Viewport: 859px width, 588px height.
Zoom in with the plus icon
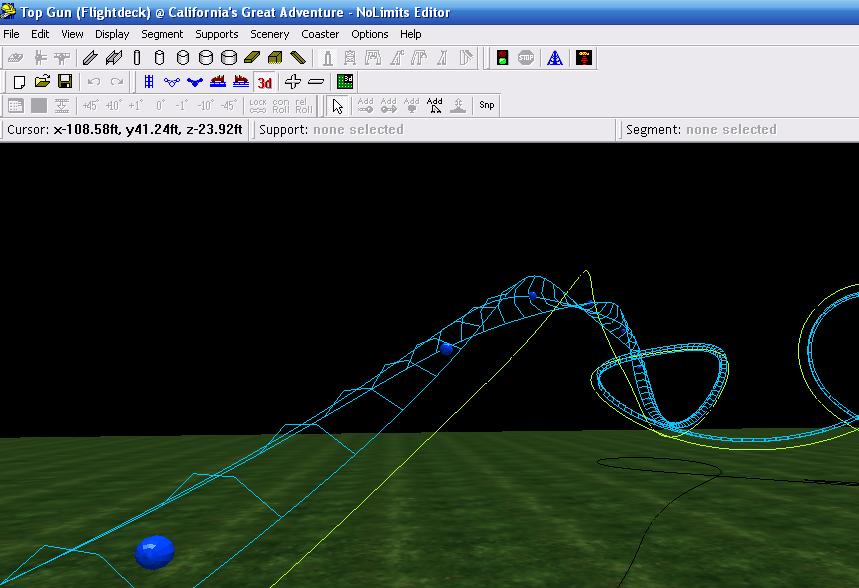coord(293,82)
